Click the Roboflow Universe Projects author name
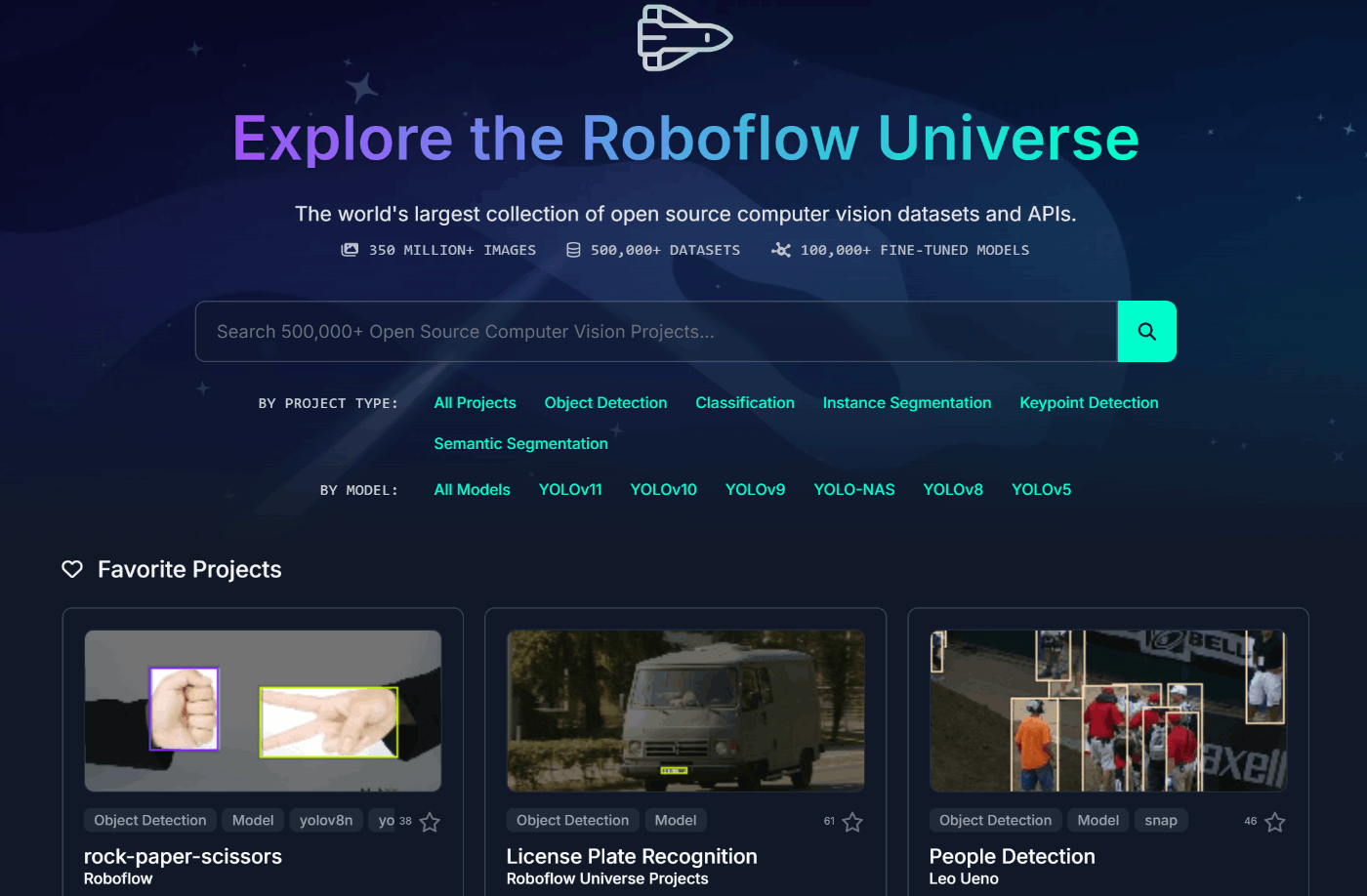1367x896 pixels. (607, 878)
